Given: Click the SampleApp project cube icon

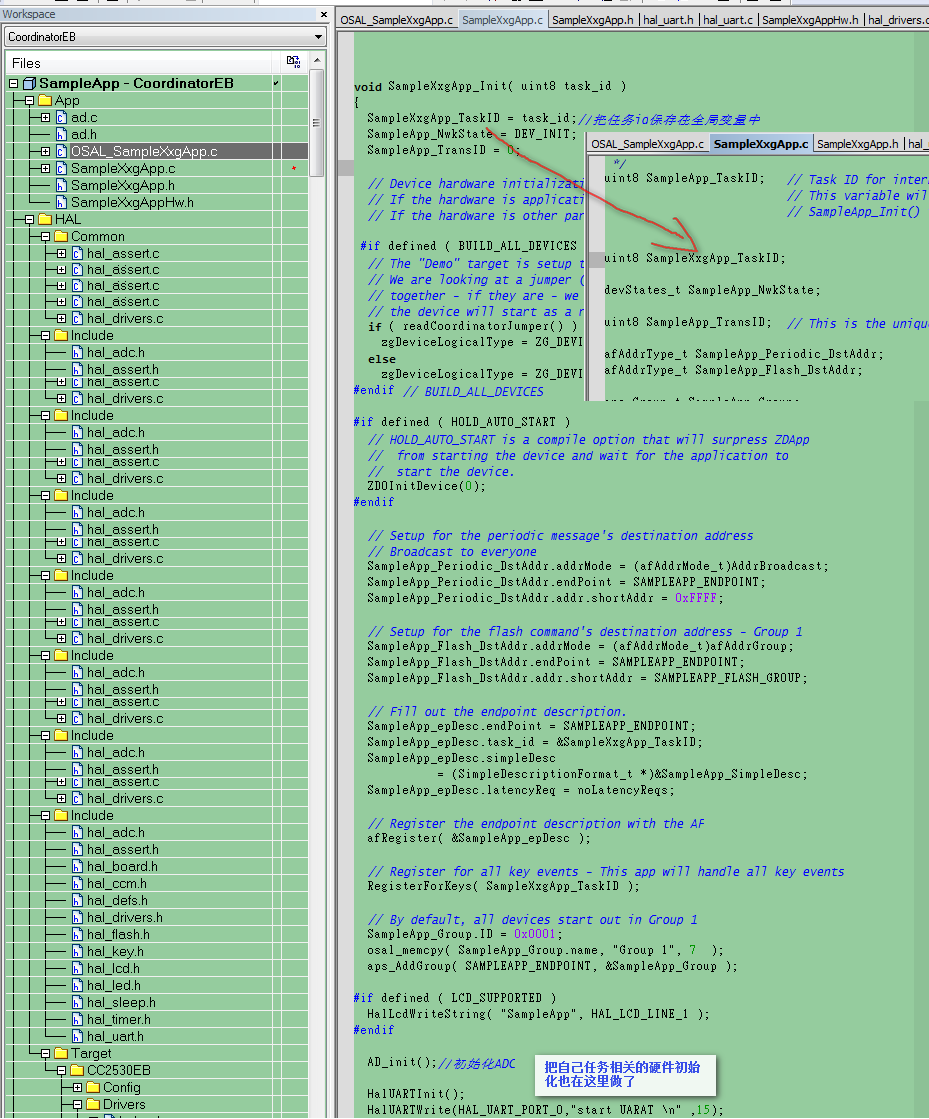Looking at the screenshot, I should click(29, 83).
